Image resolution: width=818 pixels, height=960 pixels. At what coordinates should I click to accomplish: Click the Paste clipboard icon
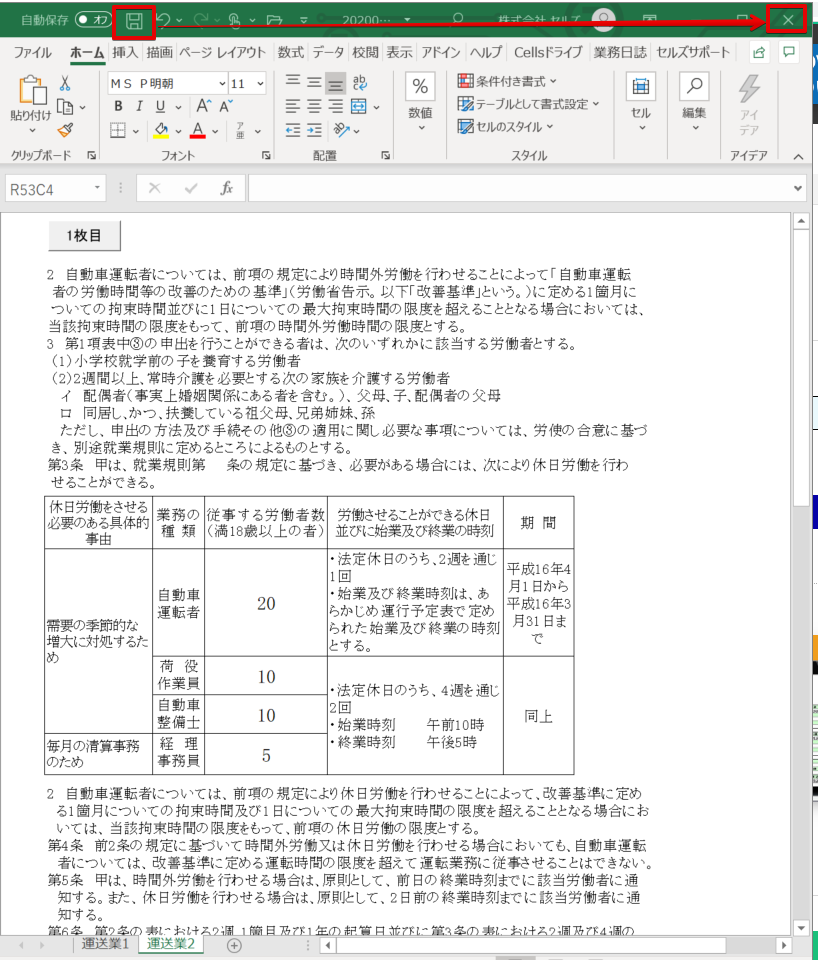pos(31,90)
